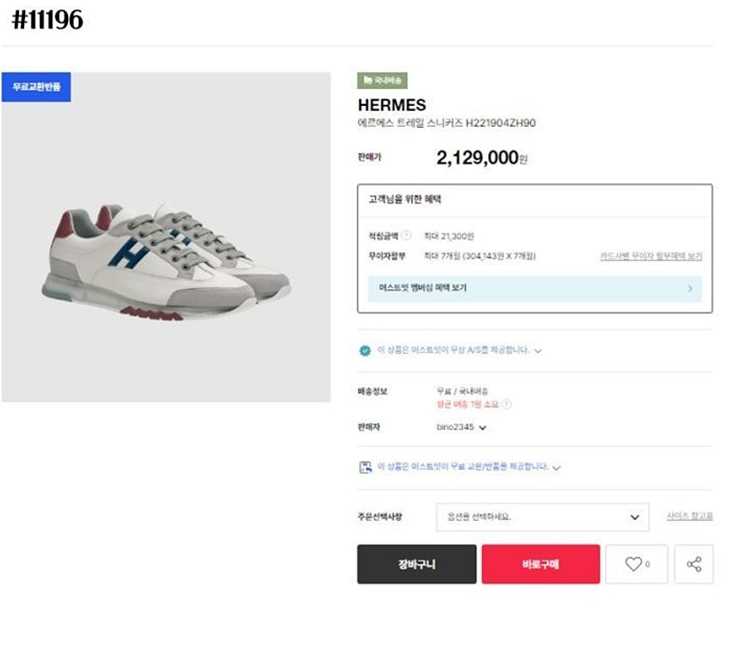Click the blue 무료교환반품 badge on image
Image resolution: width=750 pixels, height=659 pixels.
pos(36,87)
